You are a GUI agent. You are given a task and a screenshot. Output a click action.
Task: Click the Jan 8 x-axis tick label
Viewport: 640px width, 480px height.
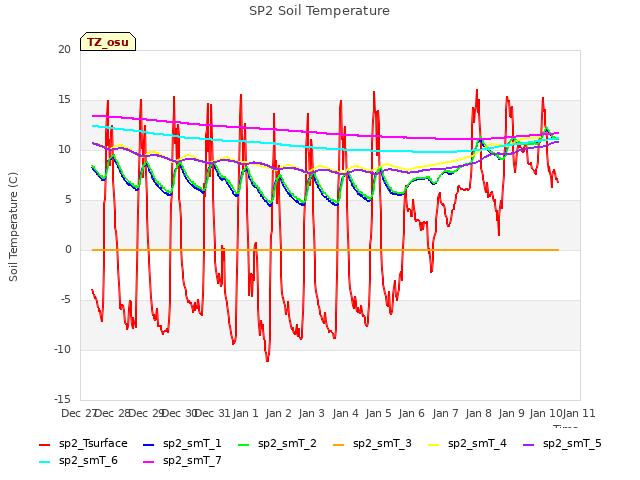pos(479,413)
